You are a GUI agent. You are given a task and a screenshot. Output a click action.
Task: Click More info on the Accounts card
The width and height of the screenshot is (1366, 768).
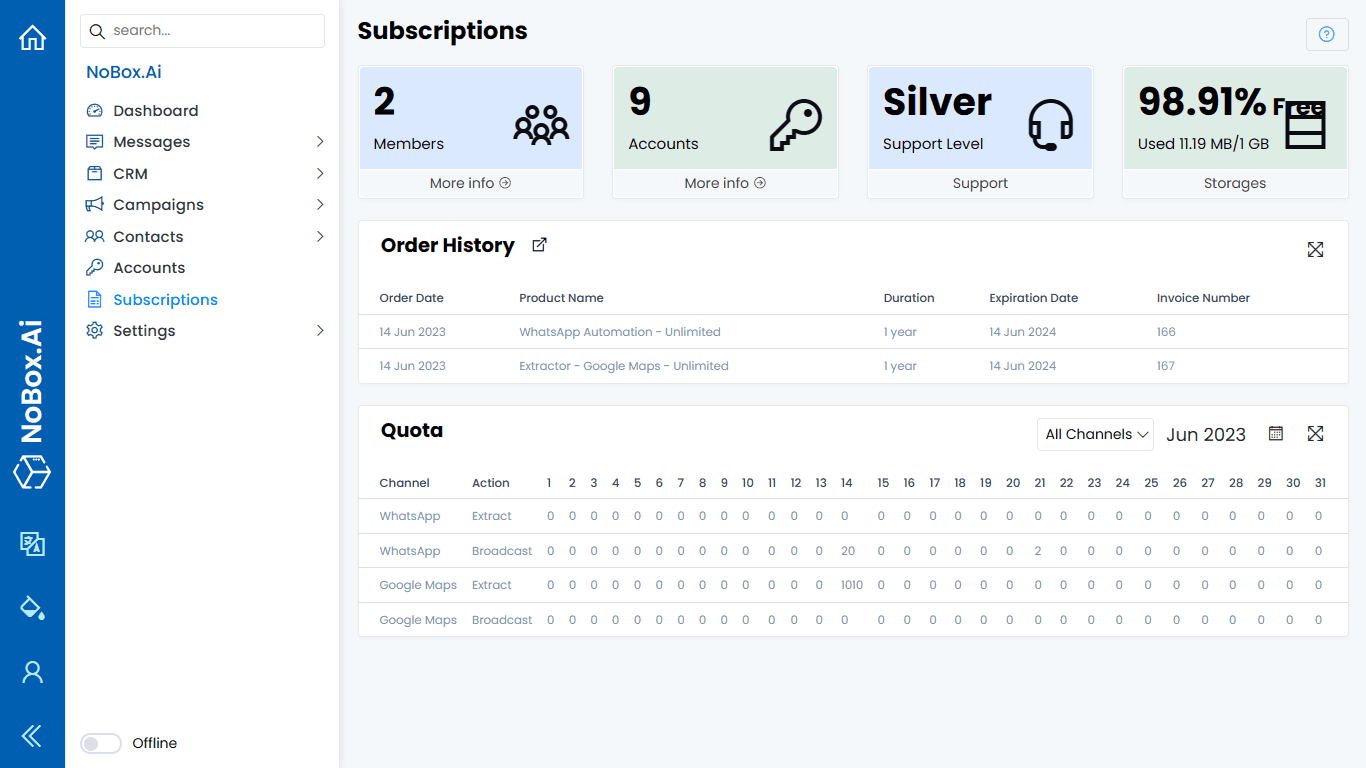point(725,183)
